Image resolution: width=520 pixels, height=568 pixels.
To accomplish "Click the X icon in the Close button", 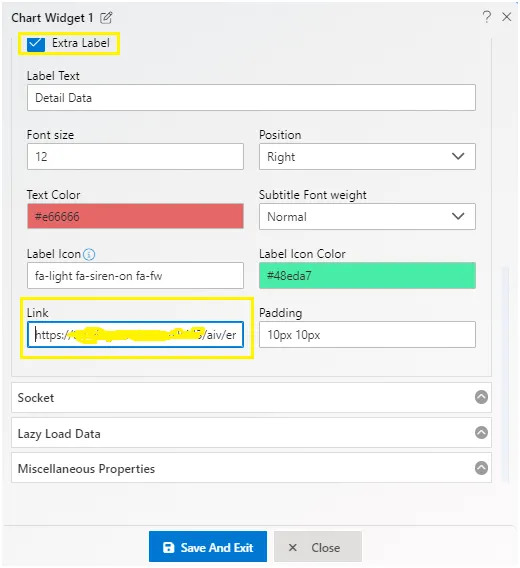I will [x=293, y=547].
